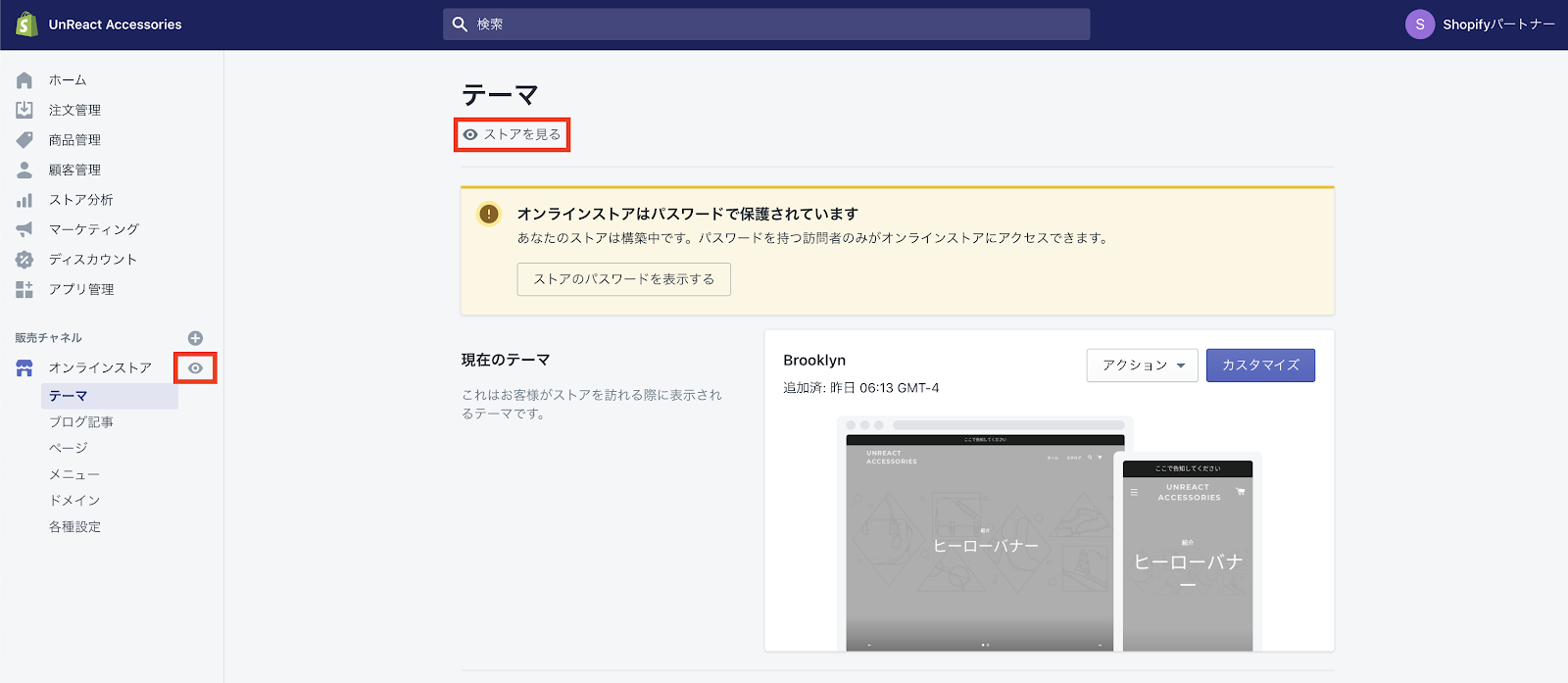Click eye icon beside オンラインストア
Image resolution: width=1568 pixels, height=683 pixels.
pos(196,368)
